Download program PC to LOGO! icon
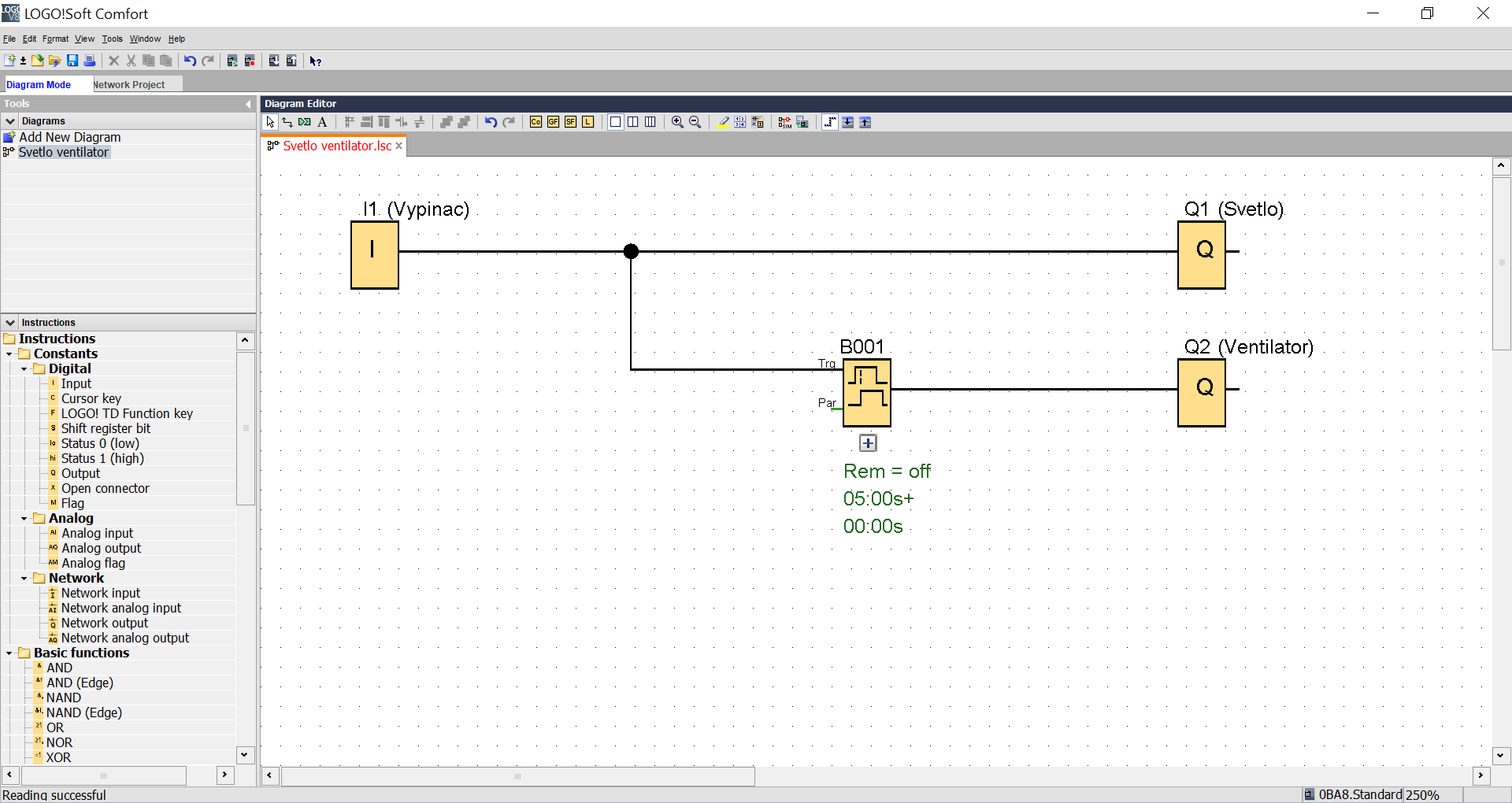1512x803 pixels. point(274,61)
